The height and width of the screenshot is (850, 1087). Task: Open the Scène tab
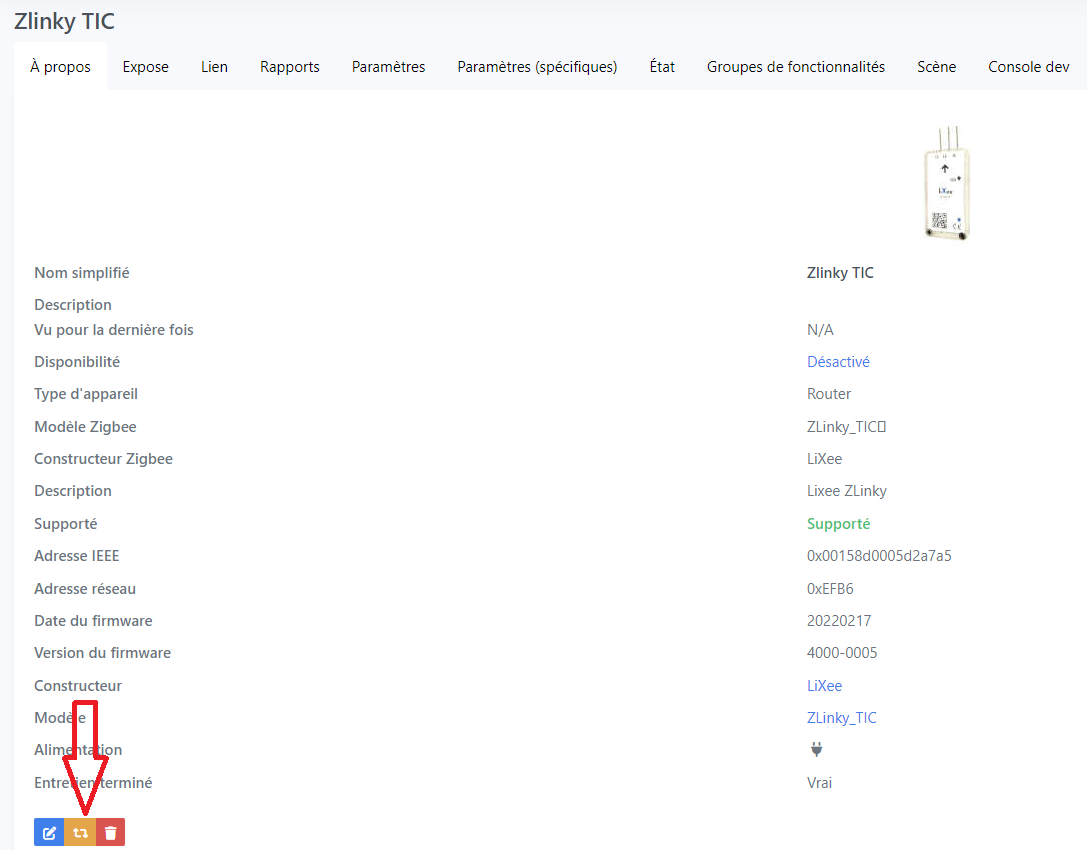(x=937, y=67)
